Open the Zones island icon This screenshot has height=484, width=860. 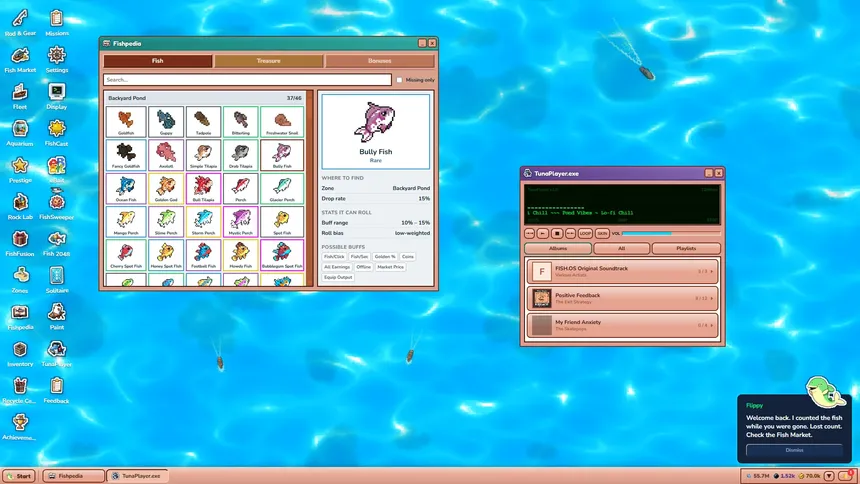20,280
